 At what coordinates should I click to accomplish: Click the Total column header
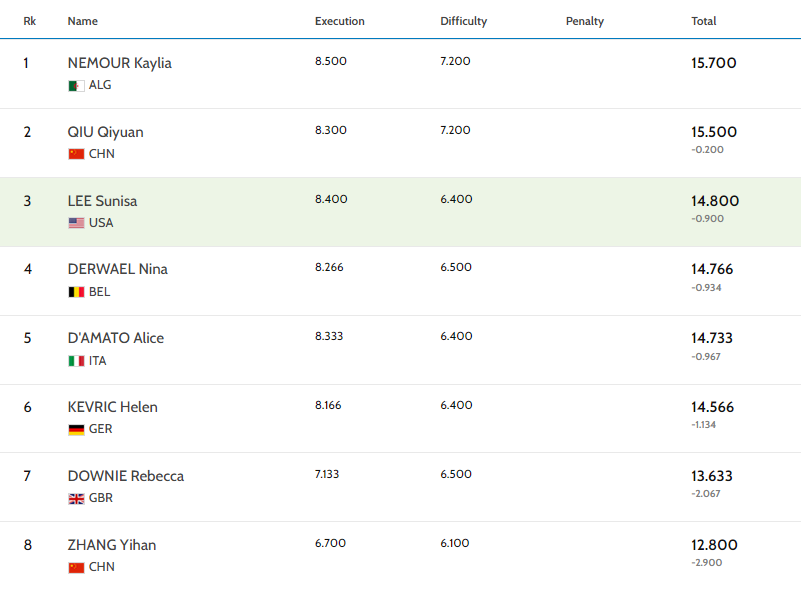click(704, 20)
